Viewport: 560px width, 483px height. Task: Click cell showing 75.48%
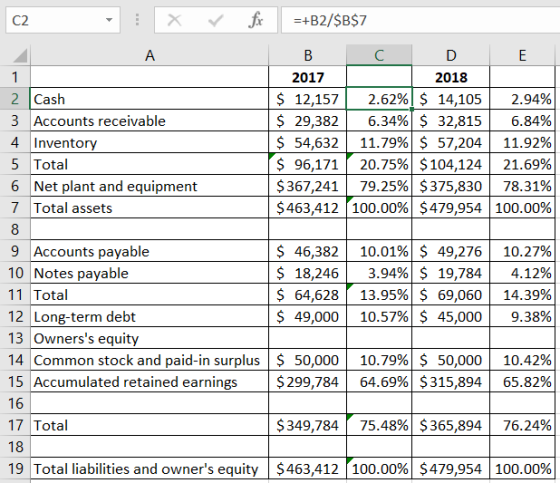coord(379,425)
